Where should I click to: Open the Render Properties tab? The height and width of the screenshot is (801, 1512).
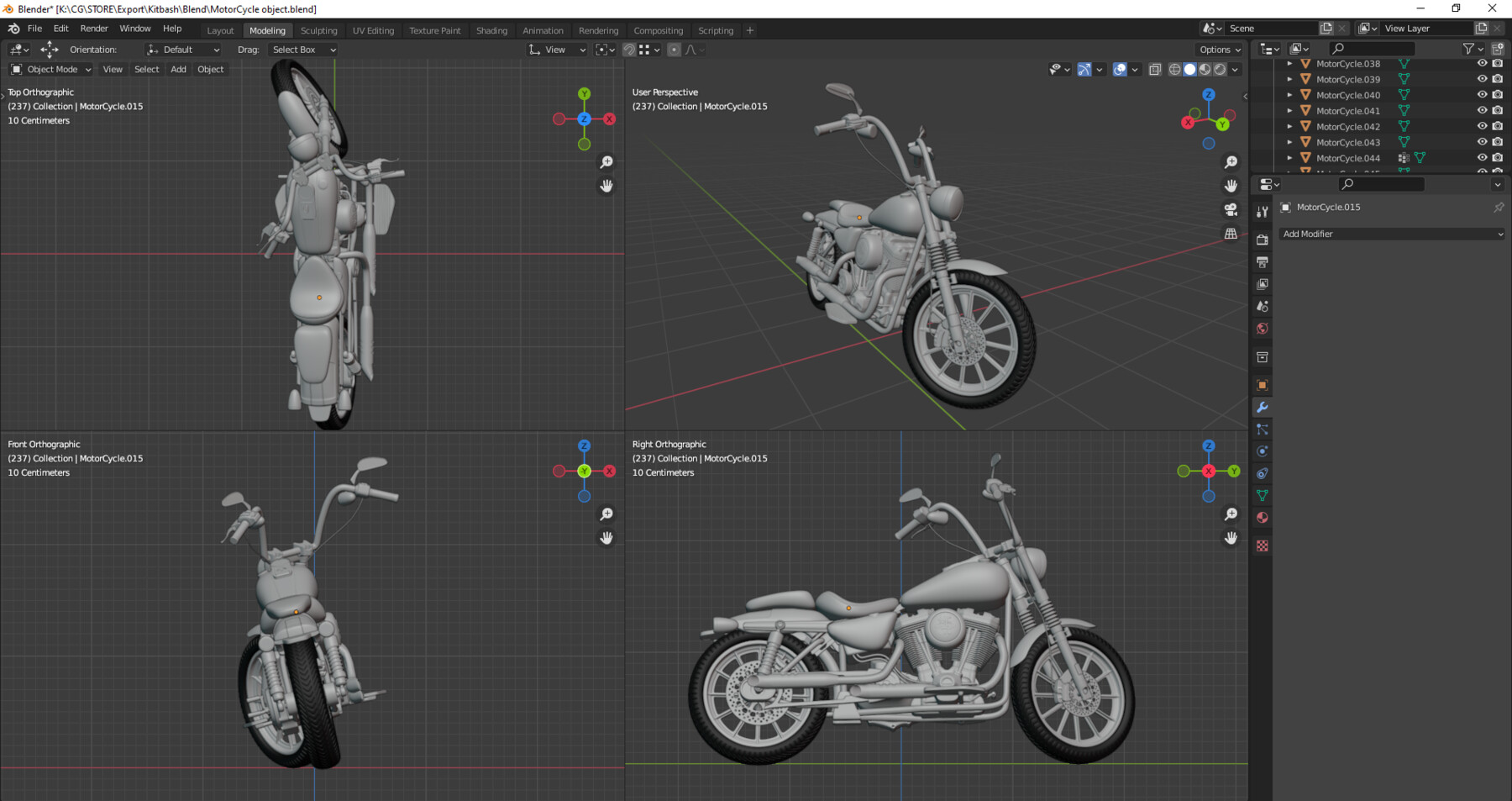1262,240
